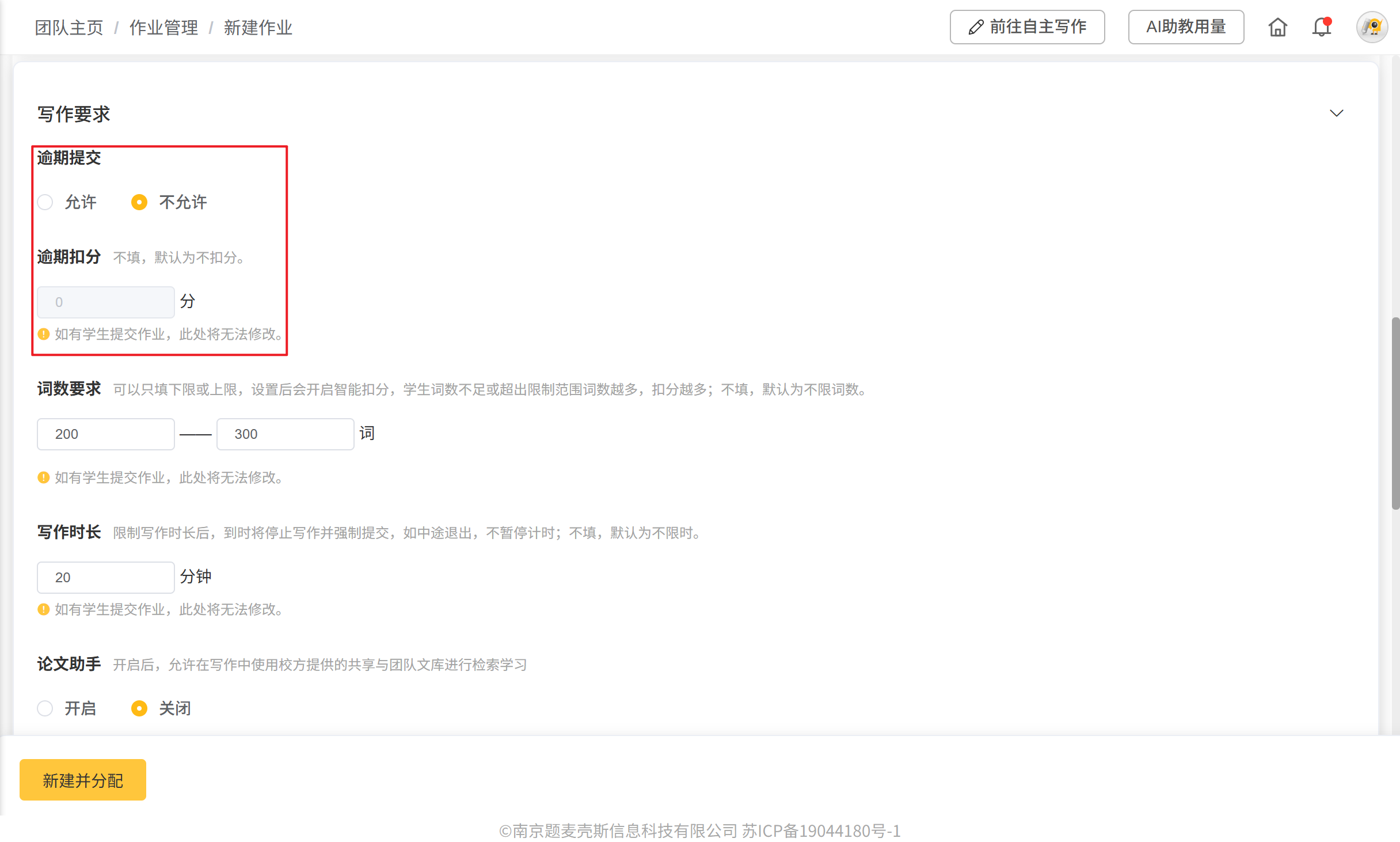Click warning icon under 词数要求 fields
1400x842 pixels.
click(x=44, y=477)
